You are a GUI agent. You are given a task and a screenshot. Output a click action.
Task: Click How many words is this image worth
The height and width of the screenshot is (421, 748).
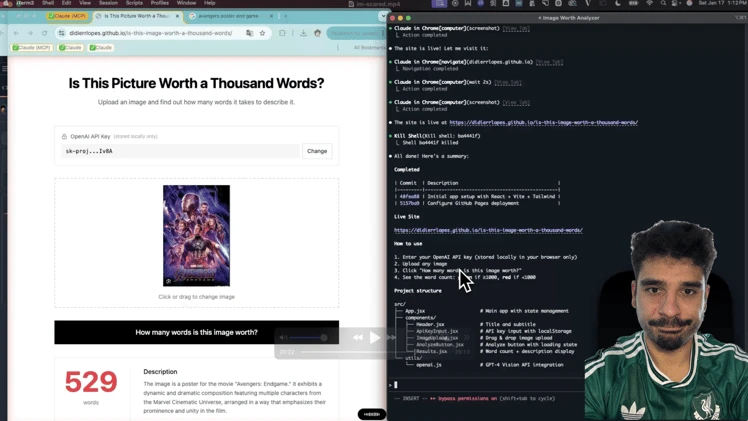click(196, 332)
